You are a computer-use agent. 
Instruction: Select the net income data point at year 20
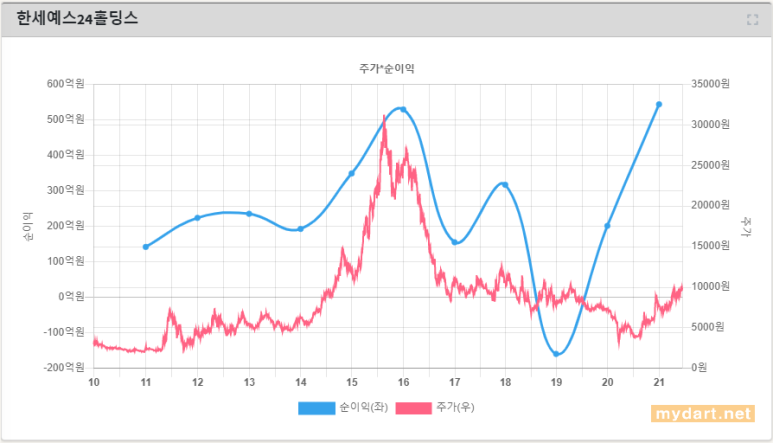(x=607, y=226)
